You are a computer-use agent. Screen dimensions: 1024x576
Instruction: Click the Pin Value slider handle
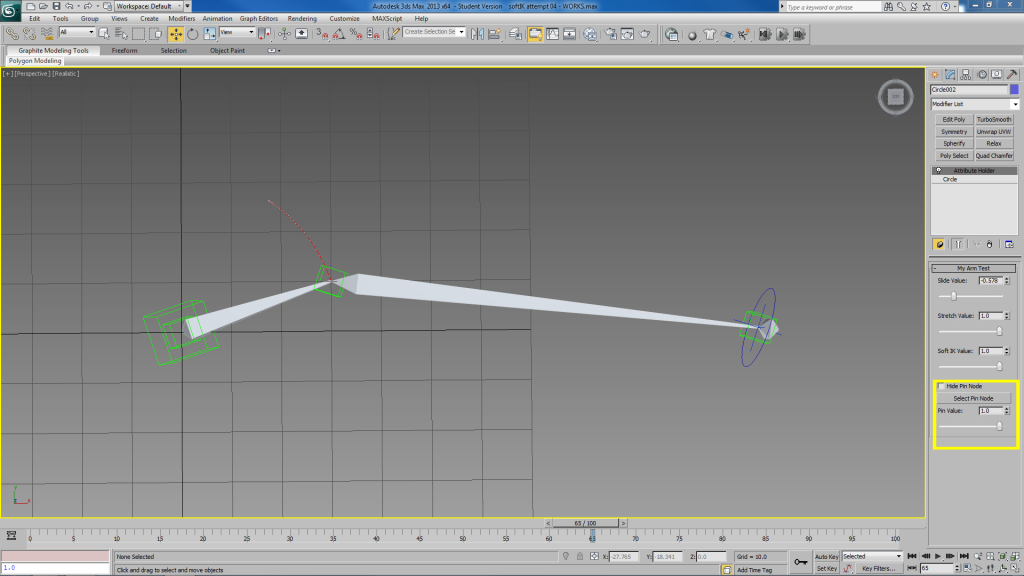coord(998,425)
